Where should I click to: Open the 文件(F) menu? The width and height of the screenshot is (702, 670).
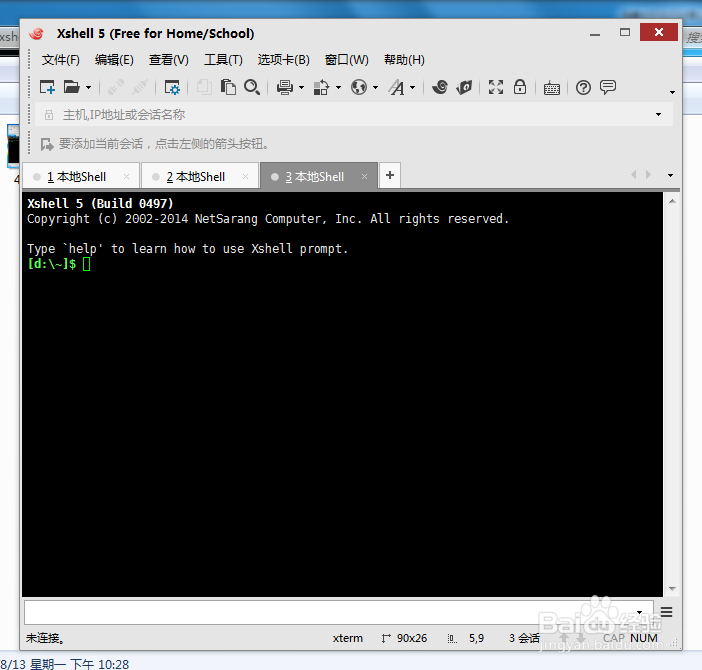point(61,60)
